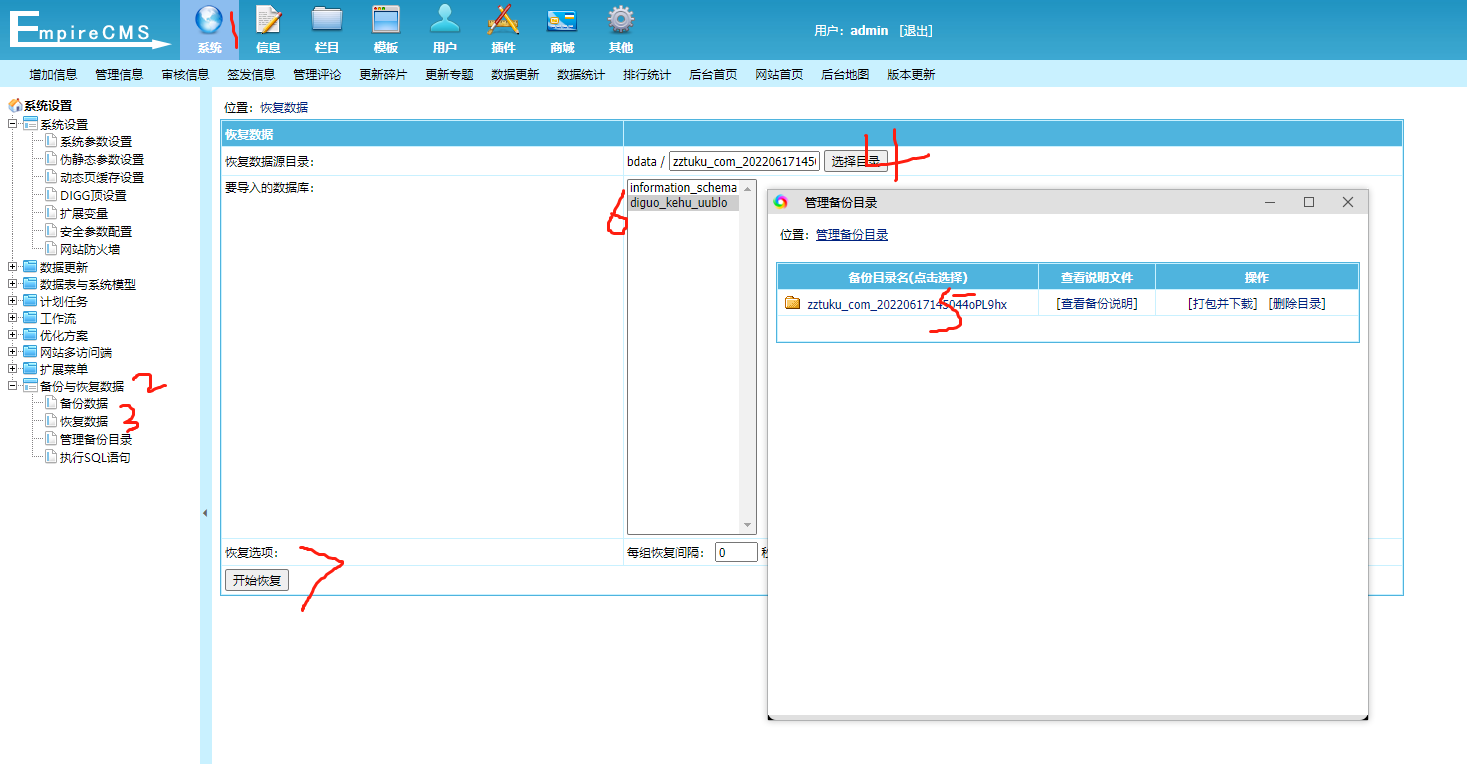
Task: Expand the 数据更新 tree node
Action: click(12, 267)
